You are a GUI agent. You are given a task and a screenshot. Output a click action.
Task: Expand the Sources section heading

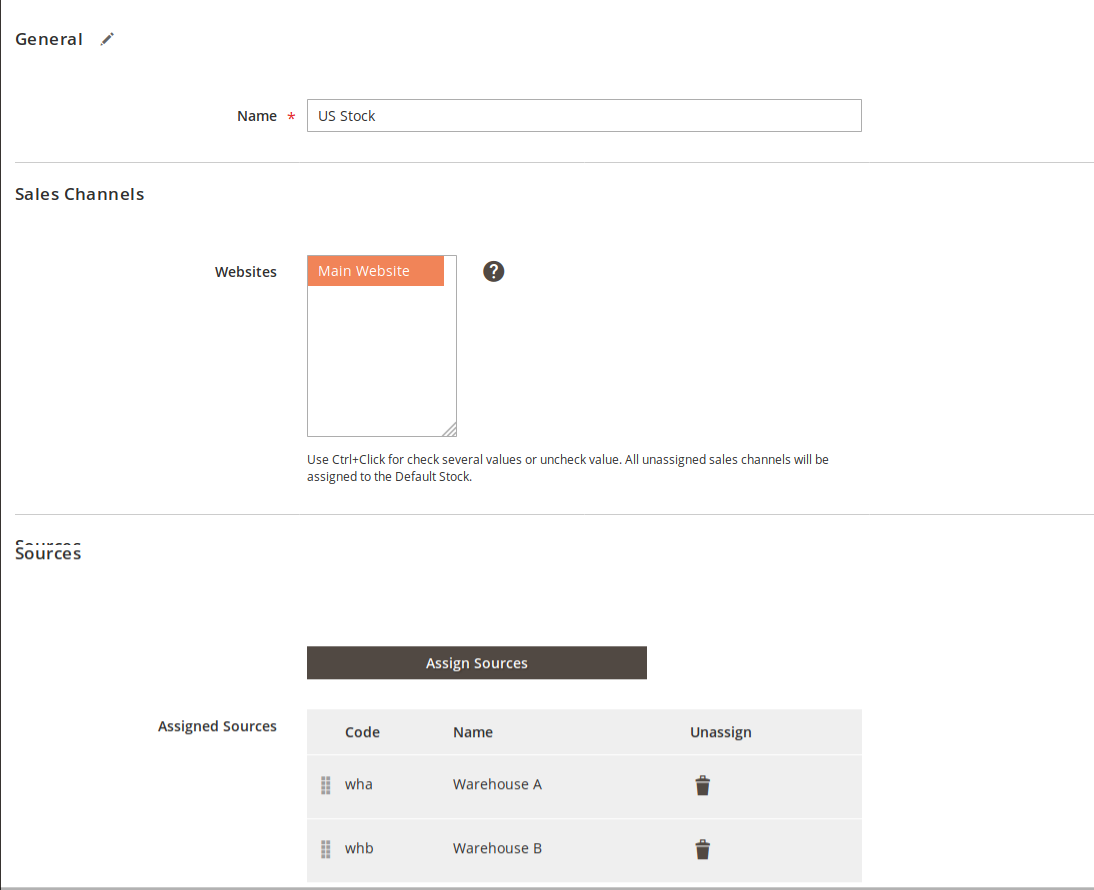click(x=48, y=553)
